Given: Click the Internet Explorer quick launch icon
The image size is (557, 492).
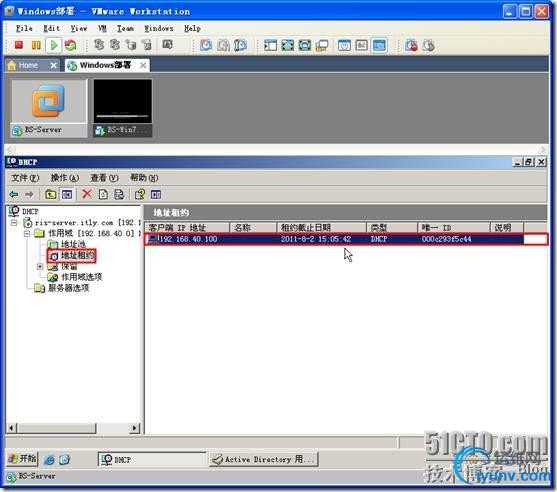Looking at the screenshot, I should point(49,460).
